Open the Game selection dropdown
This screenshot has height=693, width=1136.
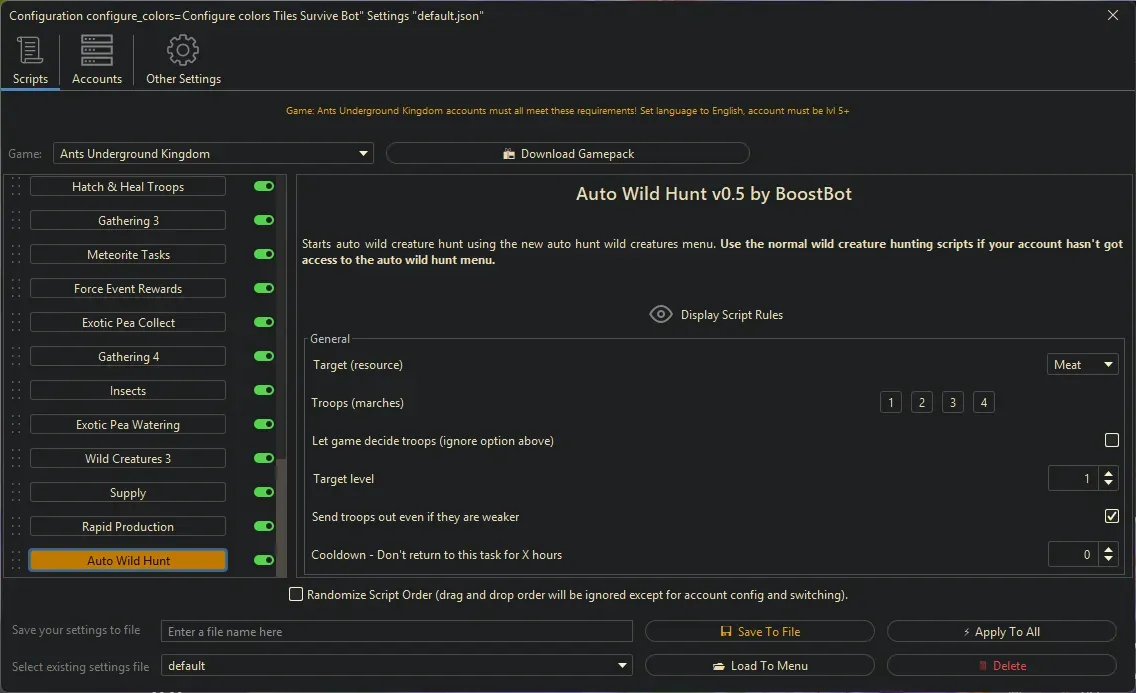point(213,154)
